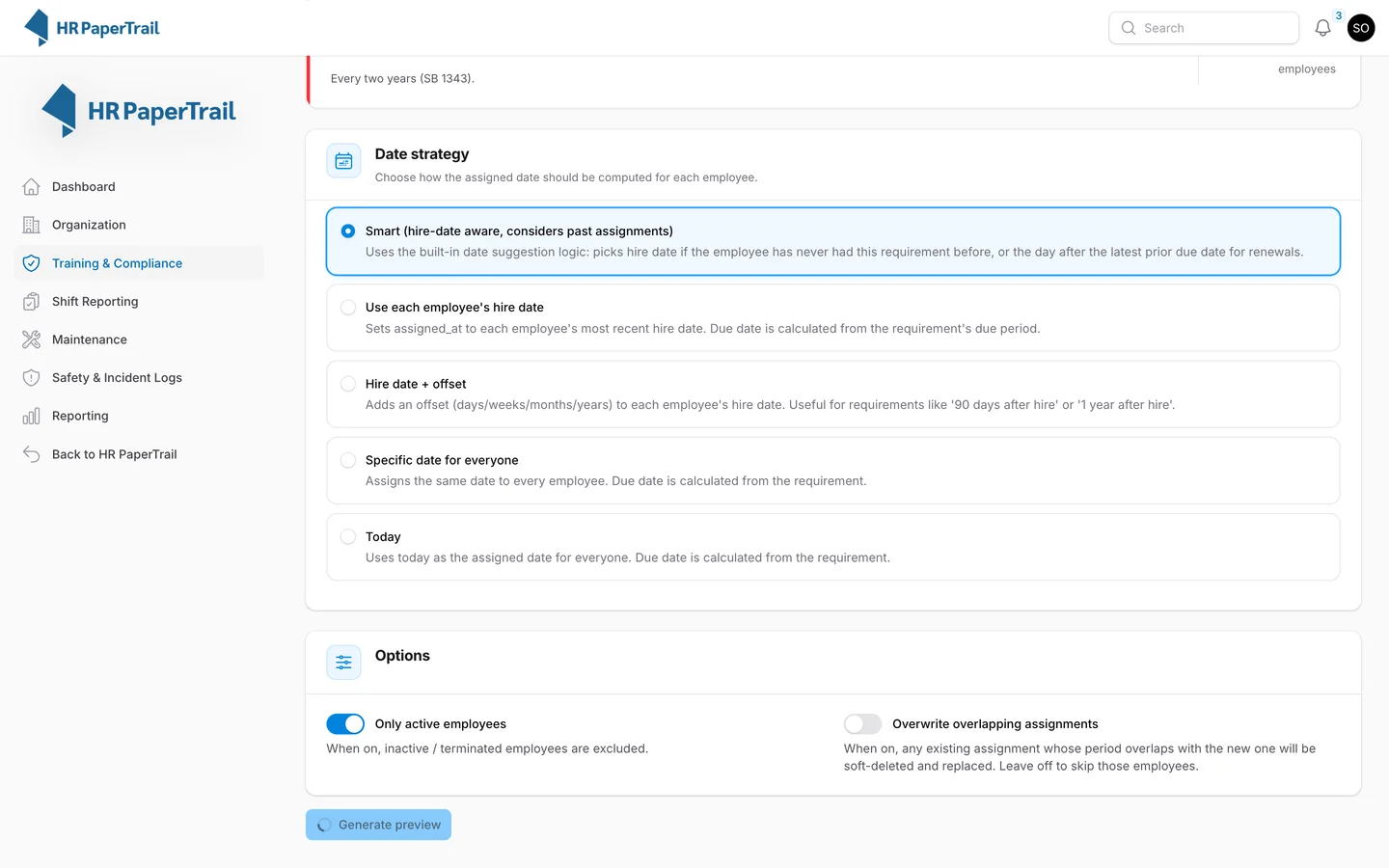1389x868 pixels.
Task: Open the notifications bell
Action: [x=1322, y=28]
